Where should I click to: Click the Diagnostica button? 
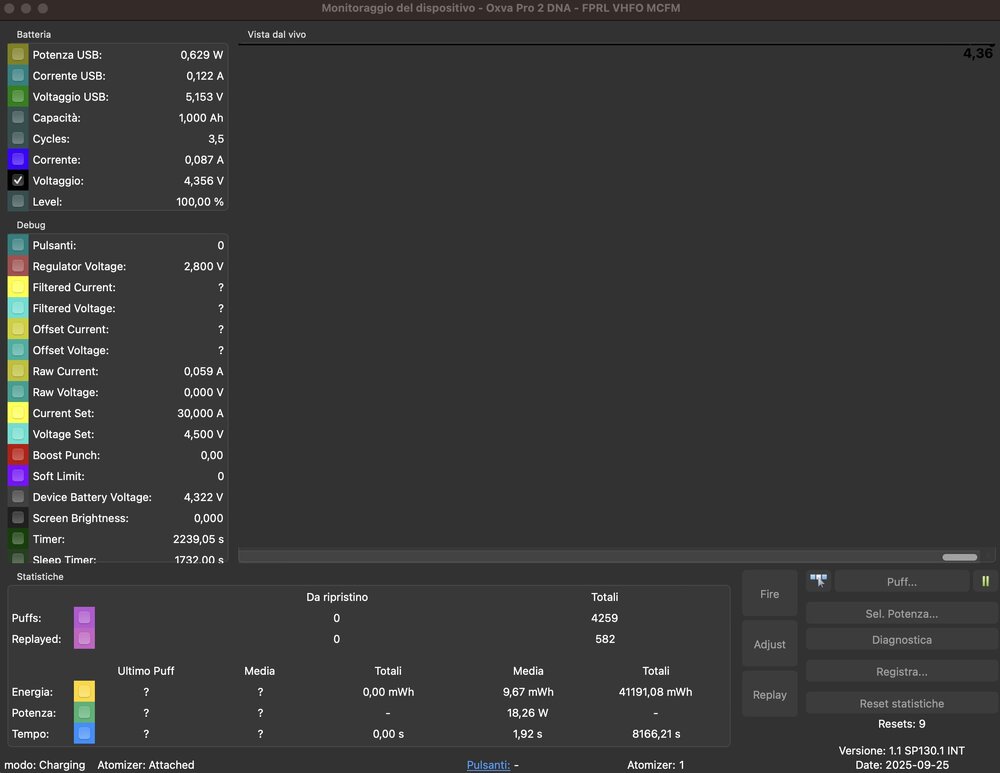(x=901, y=640)
